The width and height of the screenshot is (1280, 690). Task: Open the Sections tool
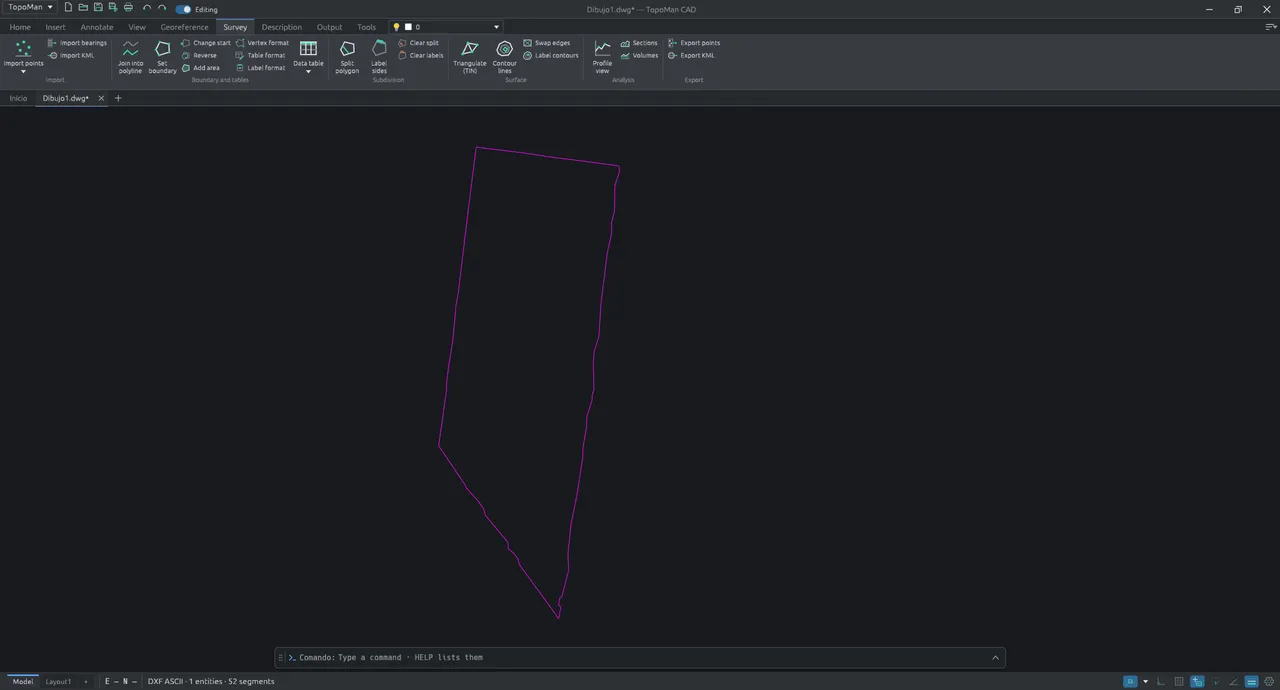click(639, 43)
